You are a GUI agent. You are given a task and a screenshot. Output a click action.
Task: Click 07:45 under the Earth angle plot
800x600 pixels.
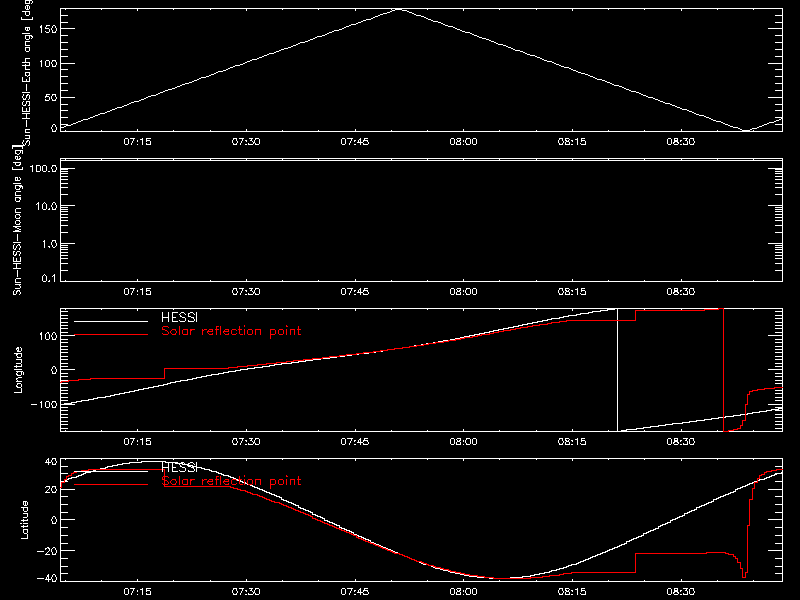click(355, 141)
